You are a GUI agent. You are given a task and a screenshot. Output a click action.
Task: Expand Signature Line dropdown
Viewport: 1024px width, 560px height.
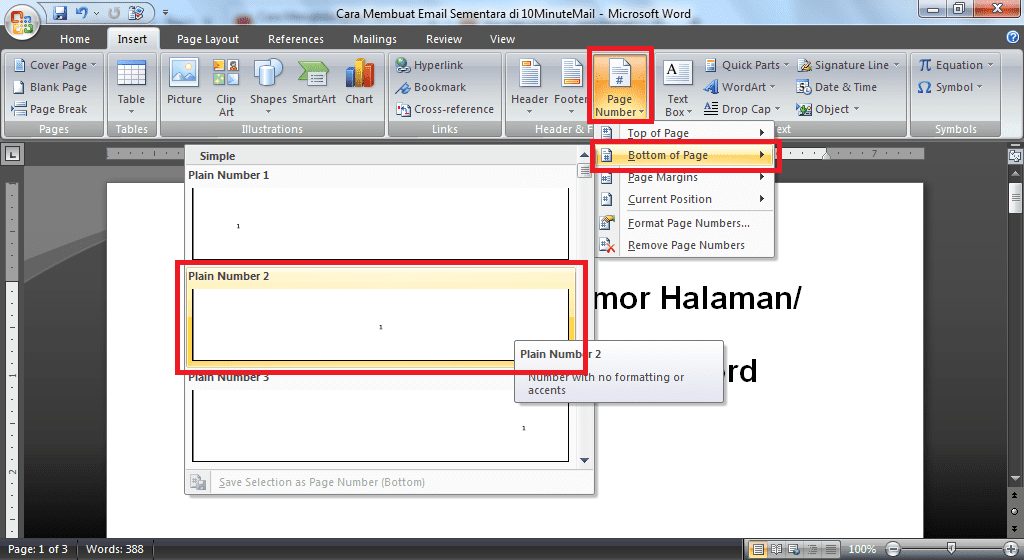tap(896, 65)
